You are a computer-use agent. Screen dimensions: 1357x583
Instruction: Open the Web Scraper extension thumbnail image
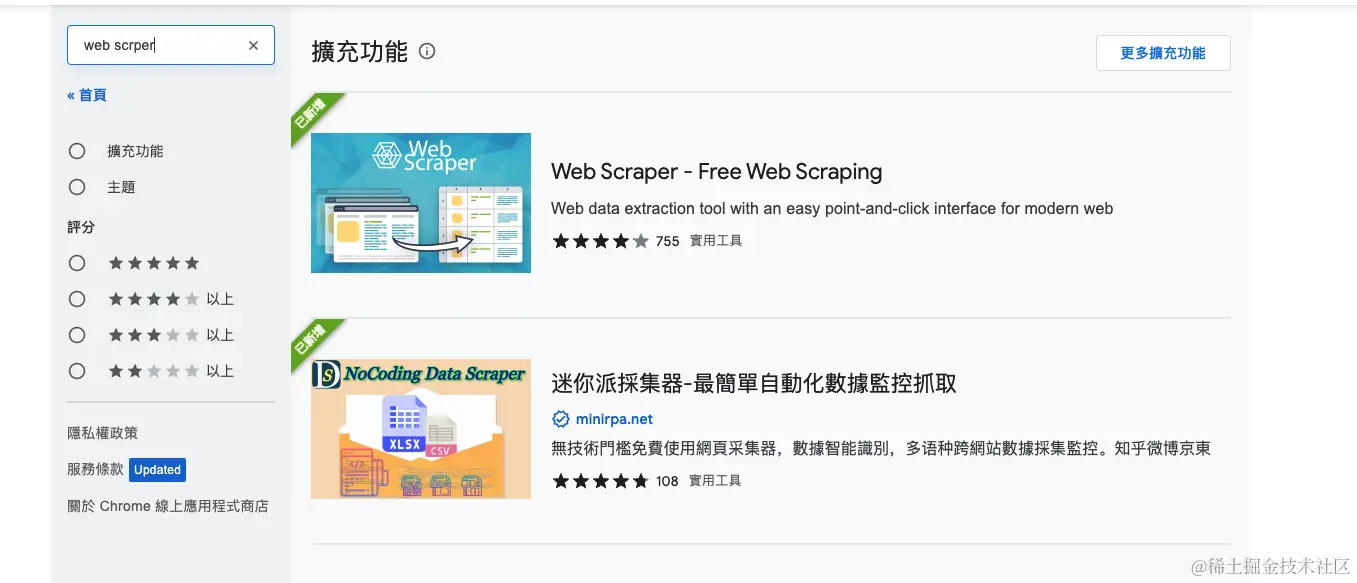pos(421,203)
